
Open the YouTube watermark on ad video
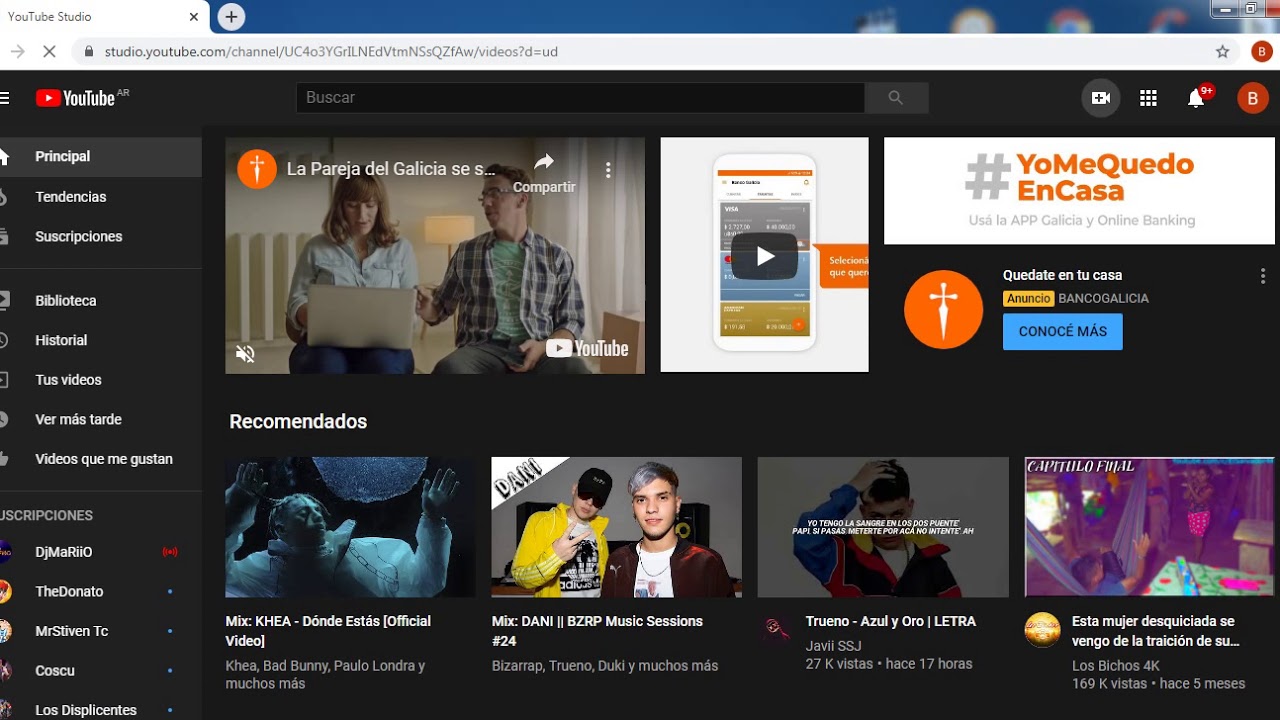587,348
